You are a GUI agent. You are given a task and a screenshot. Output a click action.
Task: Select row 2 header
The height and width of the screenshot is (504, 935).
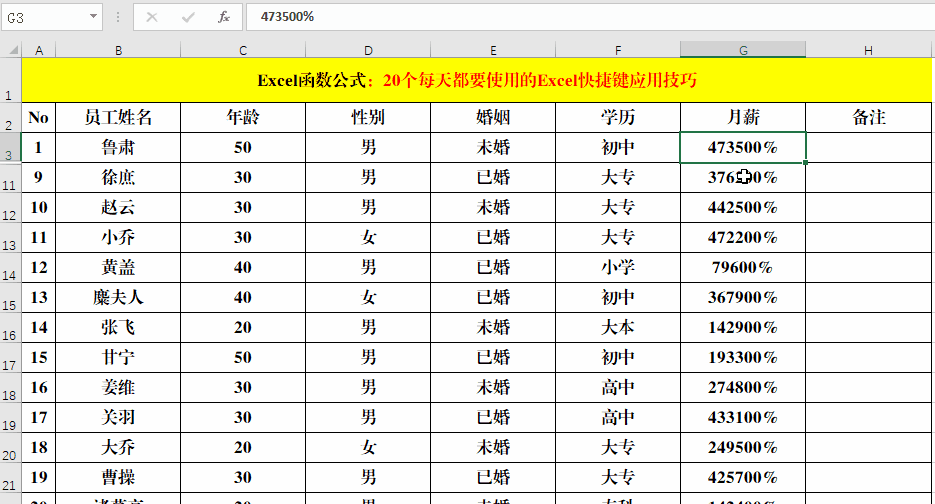(x=10, y=118)
